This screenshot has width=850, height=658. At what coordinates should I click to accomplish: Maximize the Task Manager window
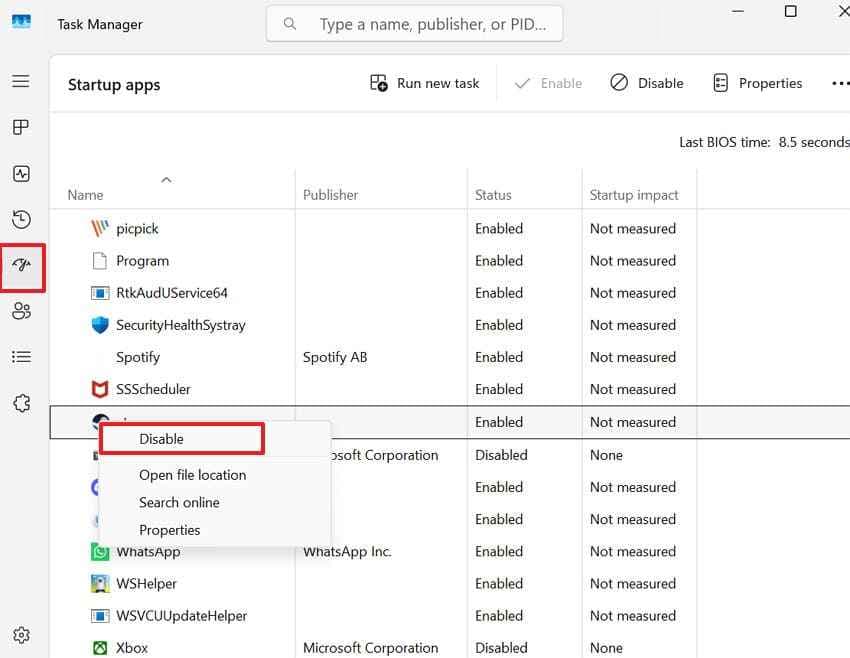pyautogui.click(x=791, y=11)
